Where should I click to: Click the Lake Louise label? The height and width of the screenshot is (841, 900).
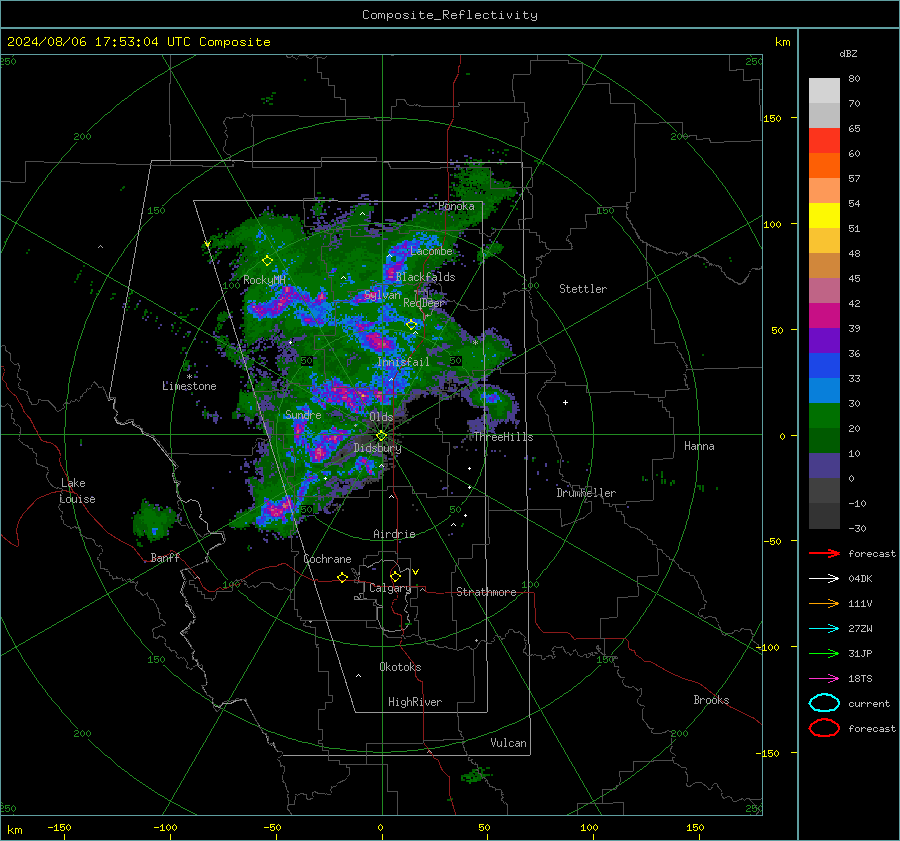tap(78, 491)
